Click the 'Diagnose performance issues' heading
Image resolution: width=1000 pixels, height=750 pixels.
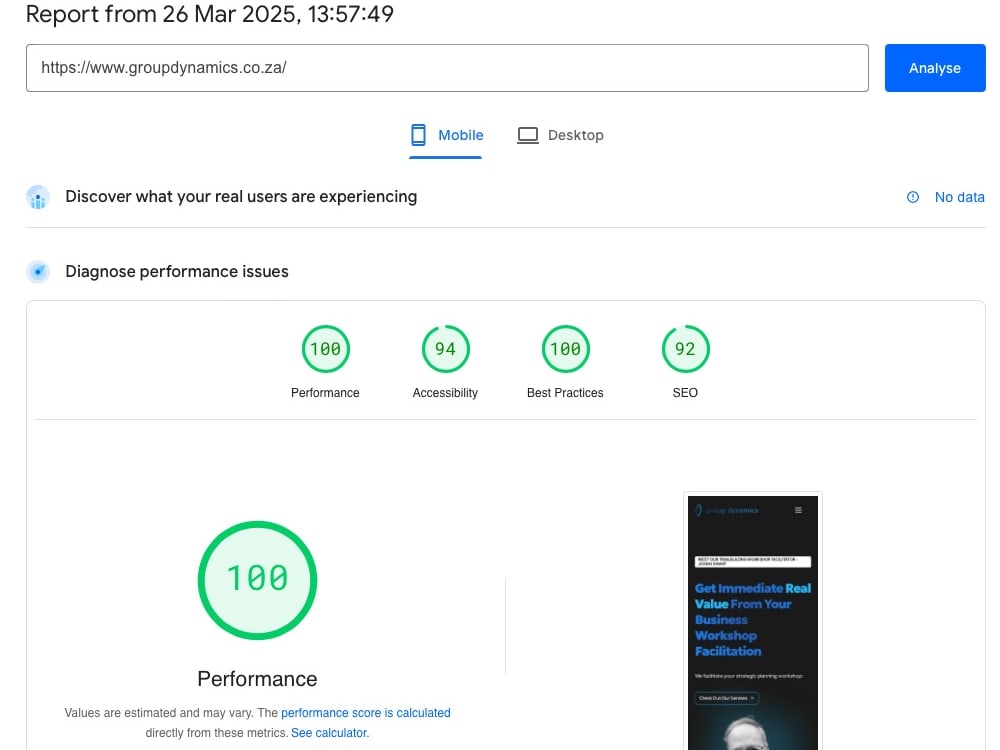tap(177, 272)
